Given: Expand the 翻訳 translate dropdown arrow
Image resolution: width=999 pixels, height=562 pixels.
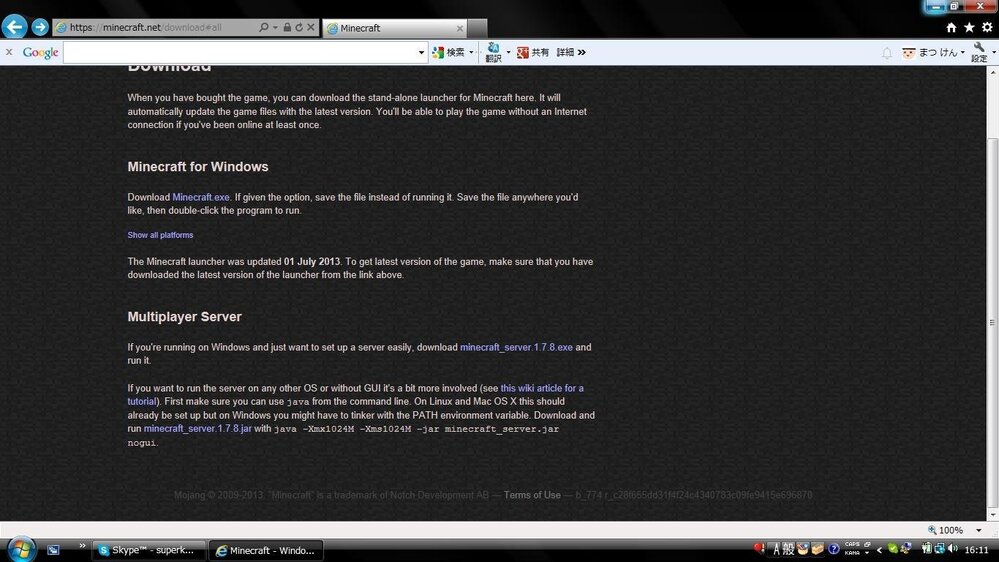Looking at the screenshot, I should [x=508, y=52].
